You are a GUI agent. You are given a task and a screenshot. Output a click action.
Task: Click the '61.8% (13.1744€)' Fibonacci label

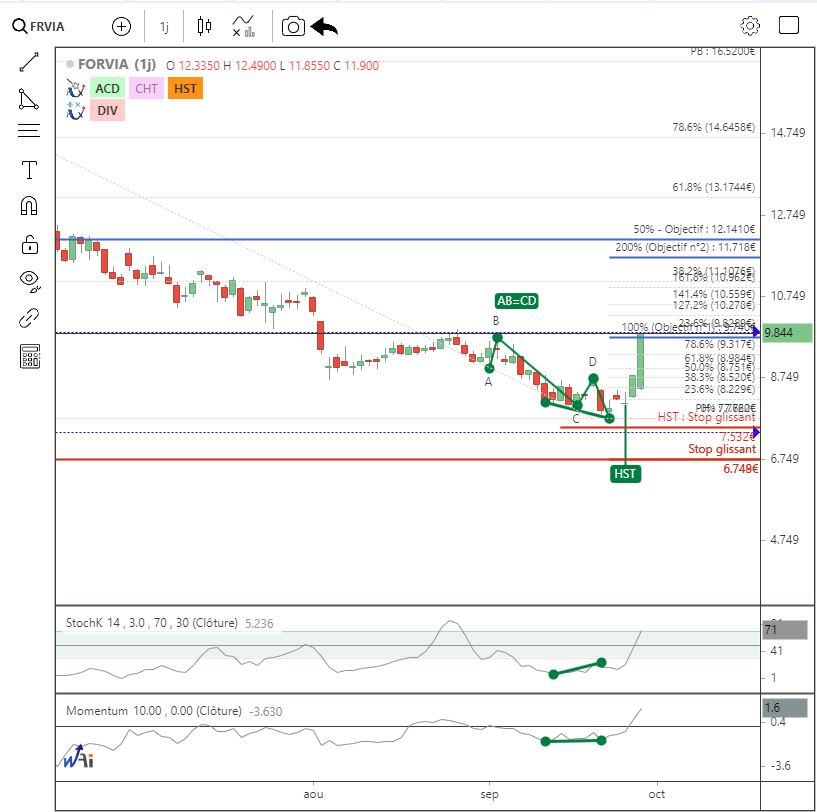coord(713,187)
